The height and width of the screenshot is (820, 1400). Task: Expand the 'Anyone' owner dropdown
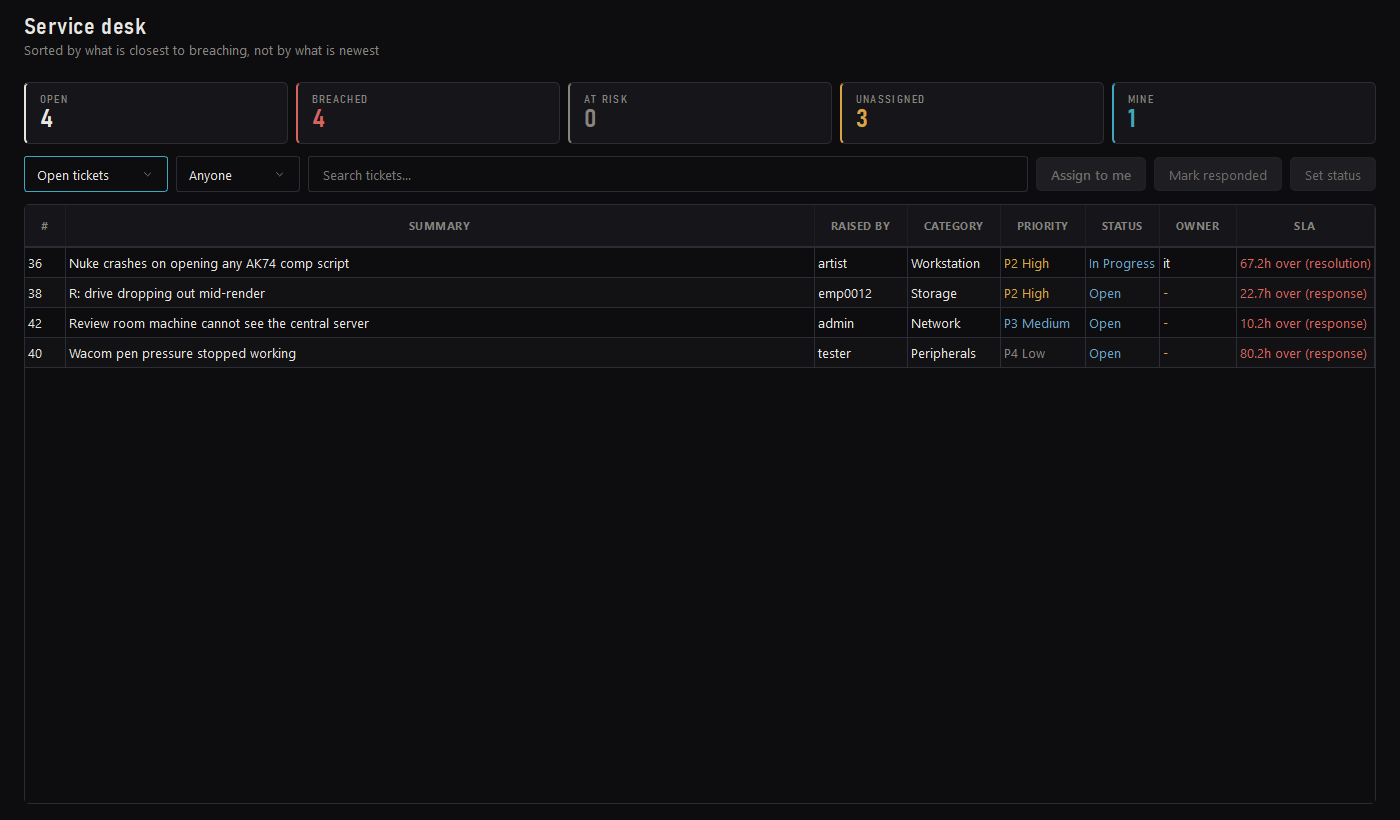click(x=238, y=174)
